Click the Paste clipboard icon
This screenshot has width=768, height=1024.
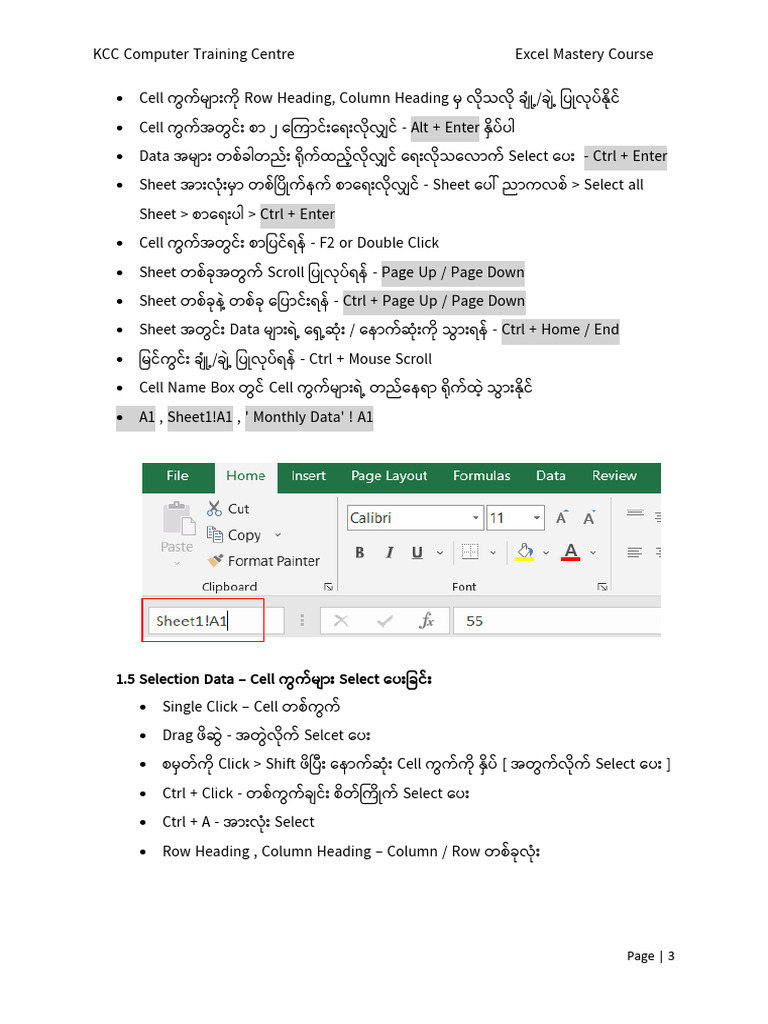pyautogui.click(x=179, y=519)
